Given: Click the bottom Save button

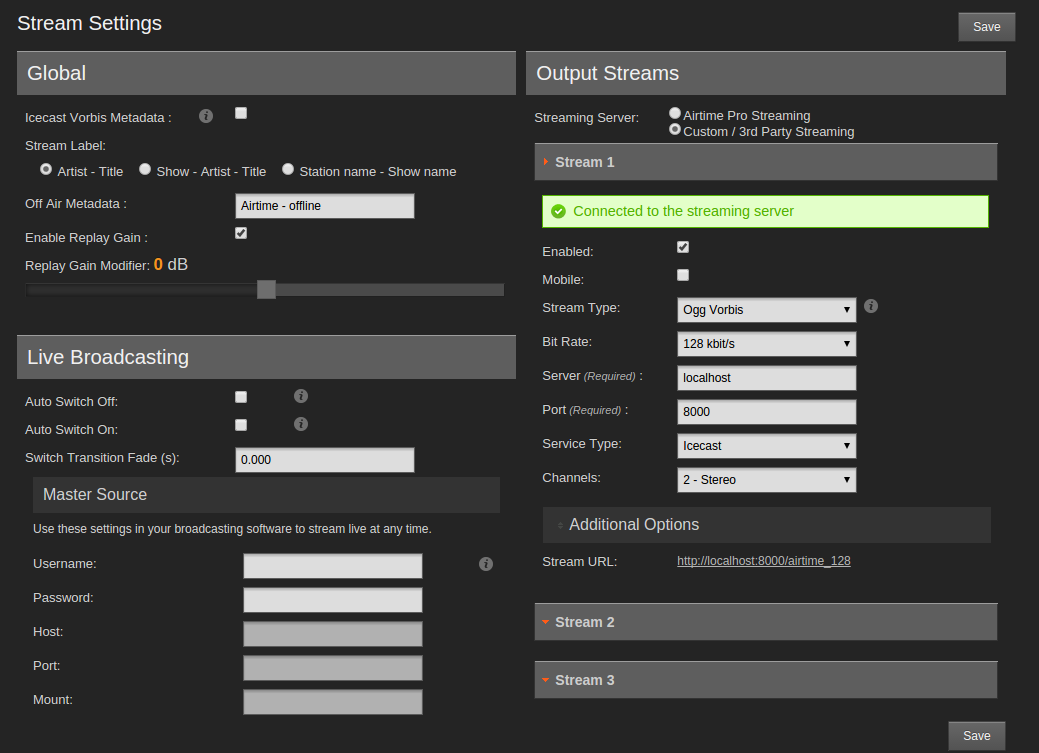Looking at the screenshot, I should [x=977, y=736].
